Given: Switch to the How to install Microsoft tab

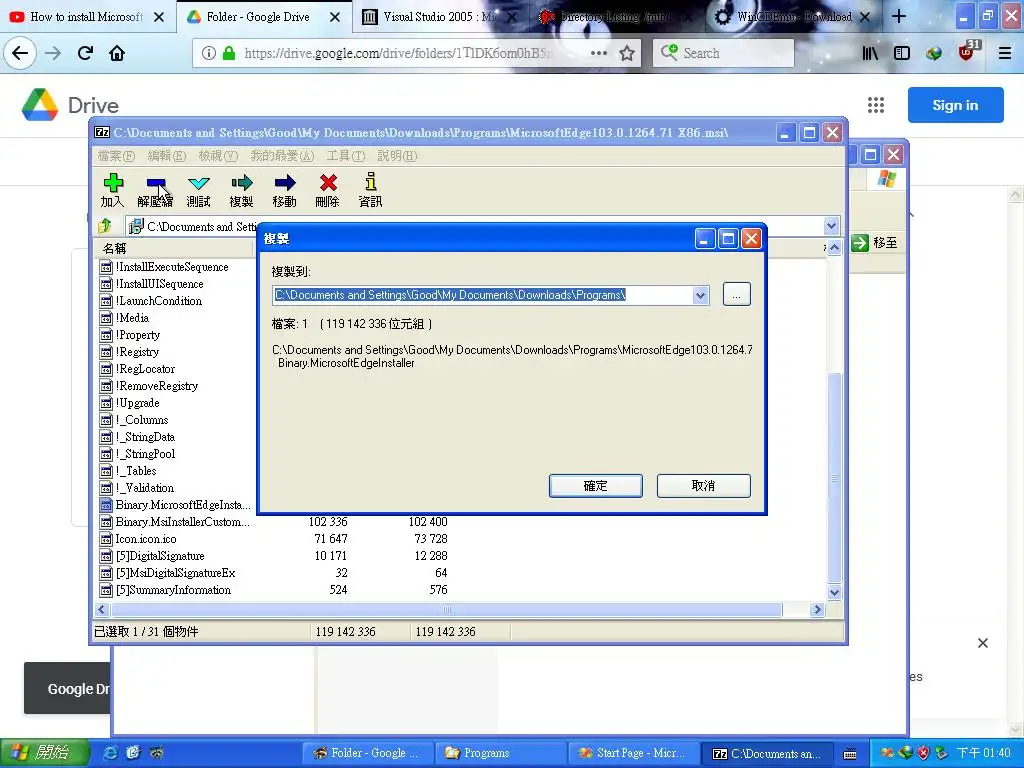Looking at the screenshot, I should pyautogui.click(x=87, y=16).
